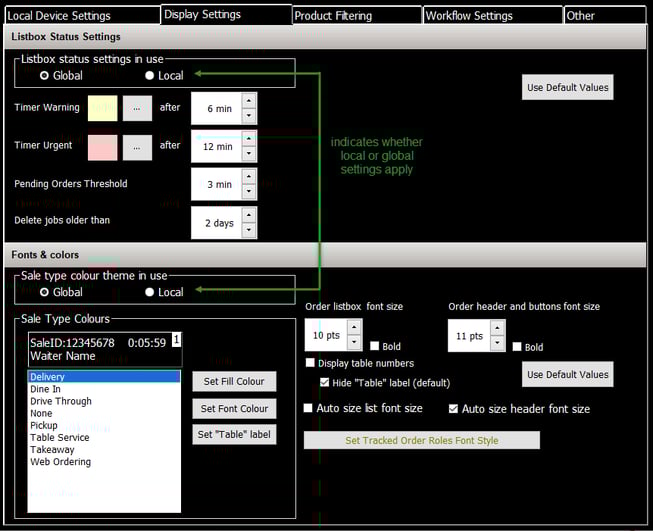Click the Set Font Colour button

point(234,409)
